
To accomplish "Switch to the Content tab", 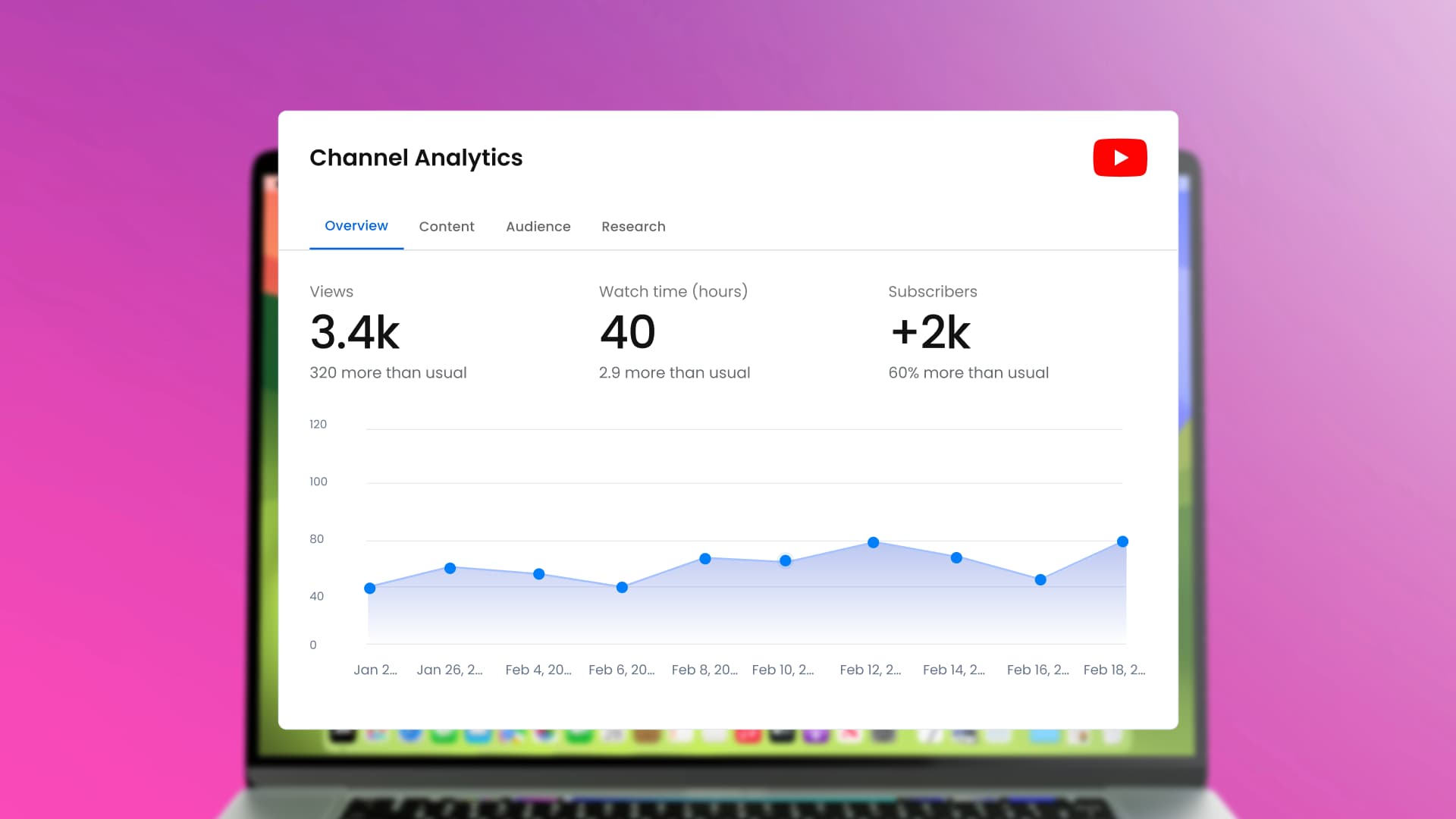I will (447, 226).
